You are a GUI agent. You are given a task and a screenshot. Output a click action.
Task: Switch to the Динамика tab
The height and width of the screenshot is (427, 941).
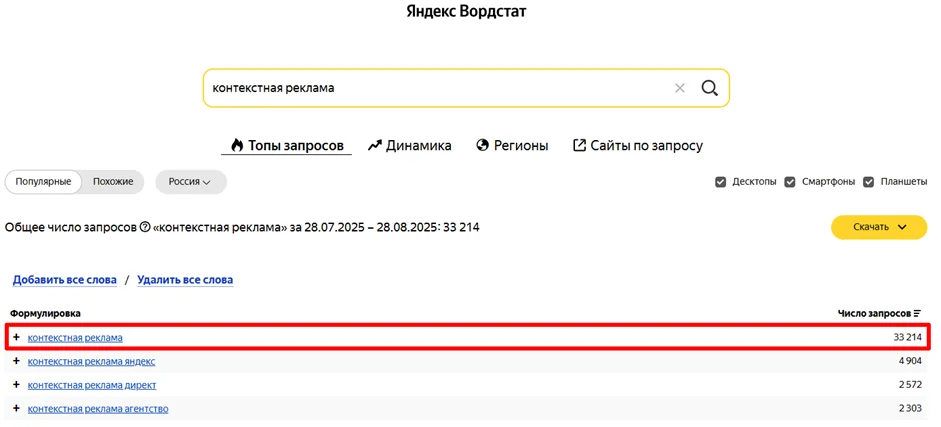(410, 146)
